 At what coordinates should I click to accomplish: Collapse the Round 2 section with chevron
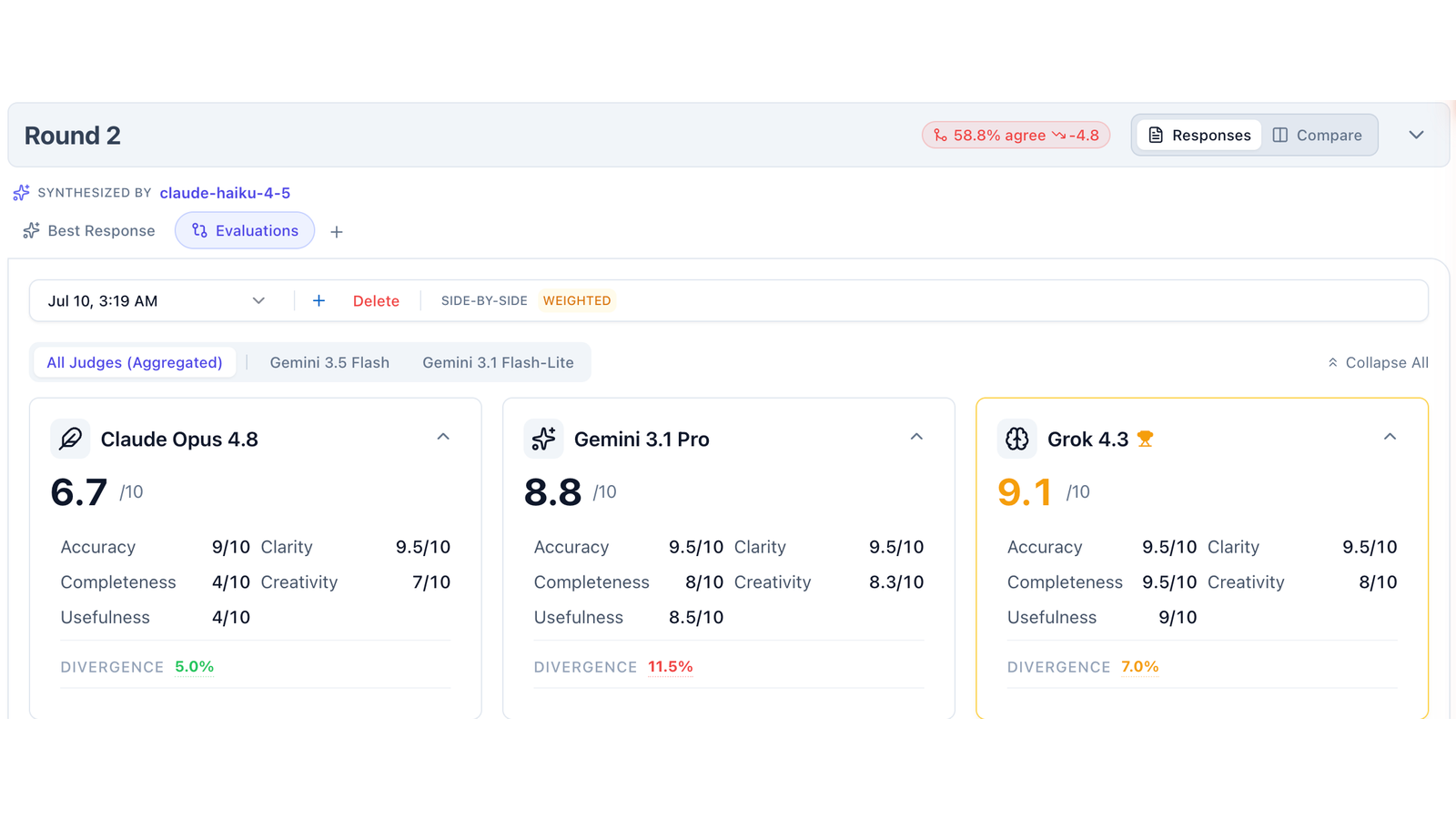tap(1416, 135)
